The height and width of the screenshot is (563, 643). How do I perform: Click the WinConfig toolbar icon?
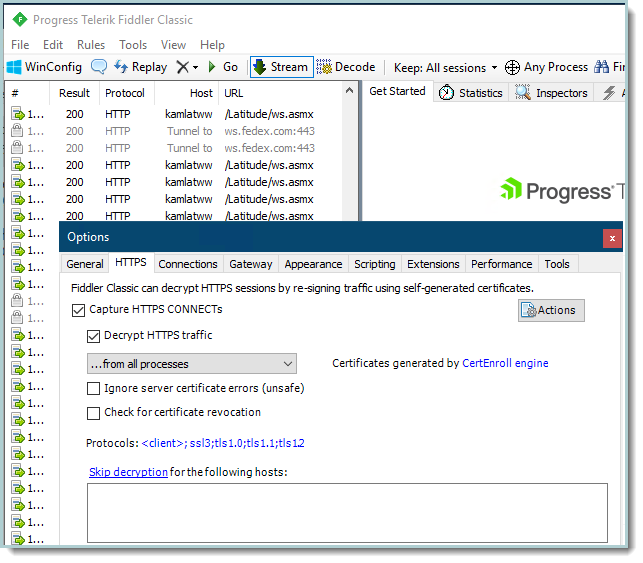15,67
